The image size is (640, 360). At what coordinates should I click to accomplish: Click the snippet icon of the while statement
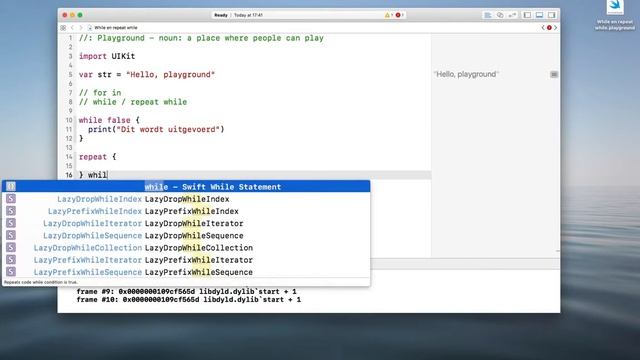click(x=11, y=187)
